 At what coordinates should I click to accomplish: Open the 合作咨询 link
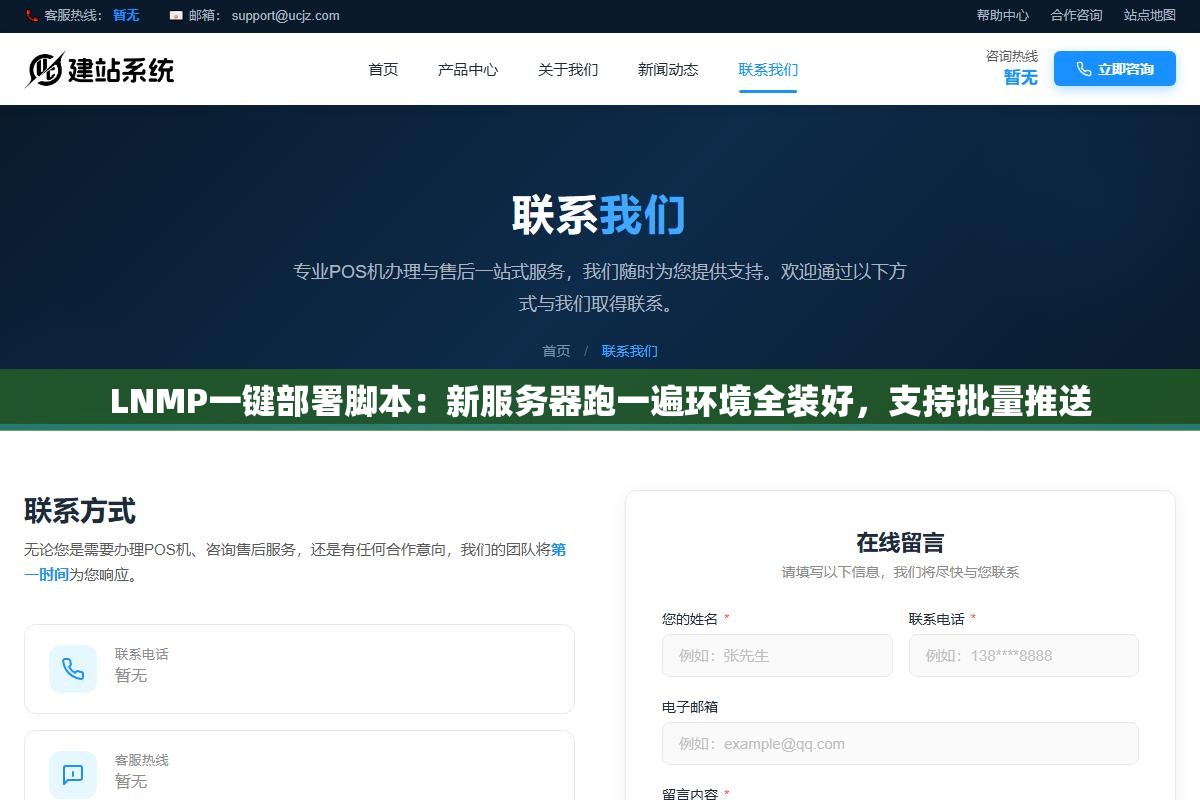[x=1076, y=15]
